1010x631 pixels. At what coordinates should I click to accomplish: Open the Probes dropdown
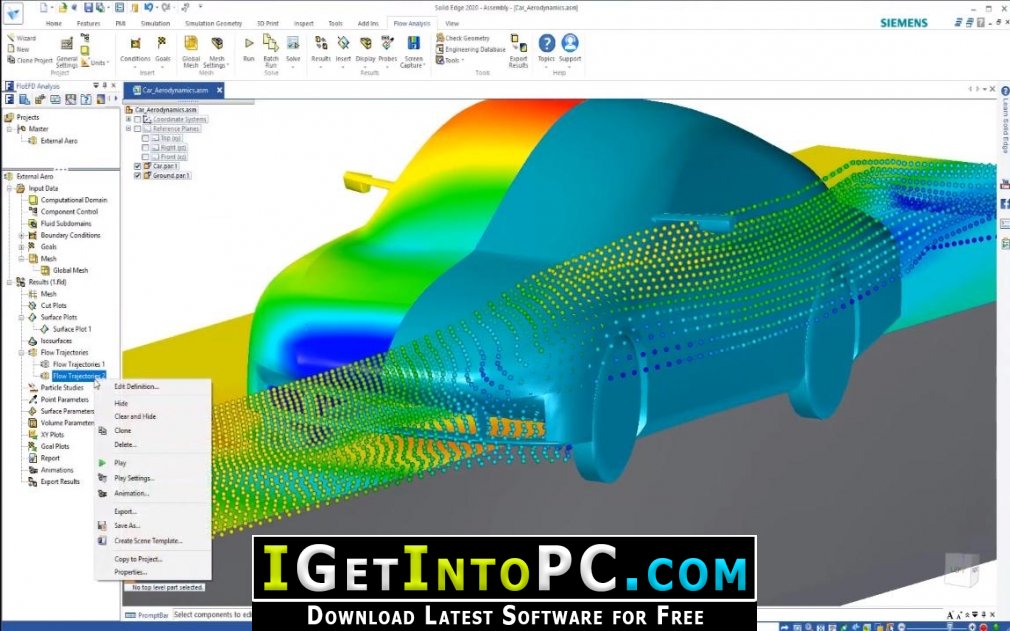(x=387, y=50)
